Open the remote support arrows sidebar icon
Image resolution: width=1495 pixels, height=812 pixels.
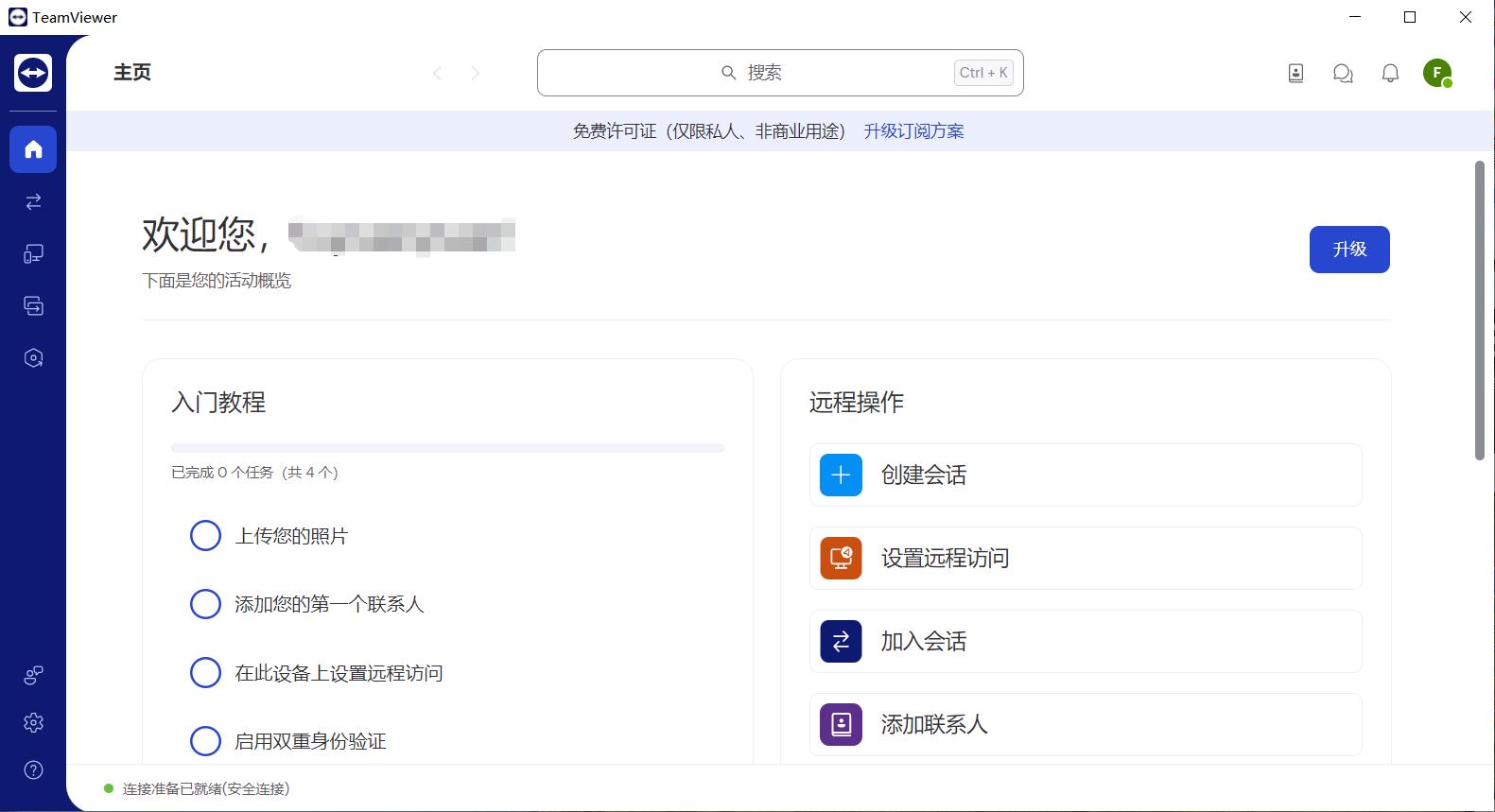point(33,201)
